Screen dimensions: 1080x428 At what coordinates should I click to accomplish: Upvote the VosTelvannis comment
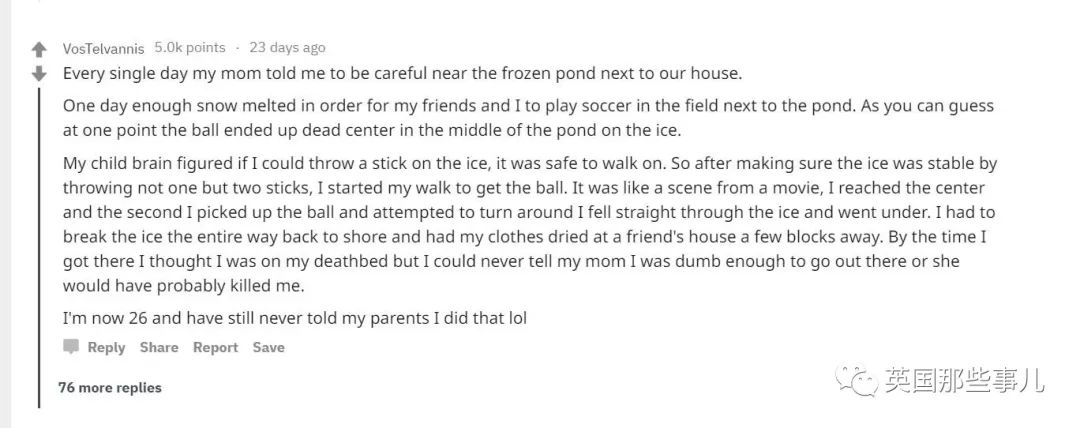(x=39, y=49)
